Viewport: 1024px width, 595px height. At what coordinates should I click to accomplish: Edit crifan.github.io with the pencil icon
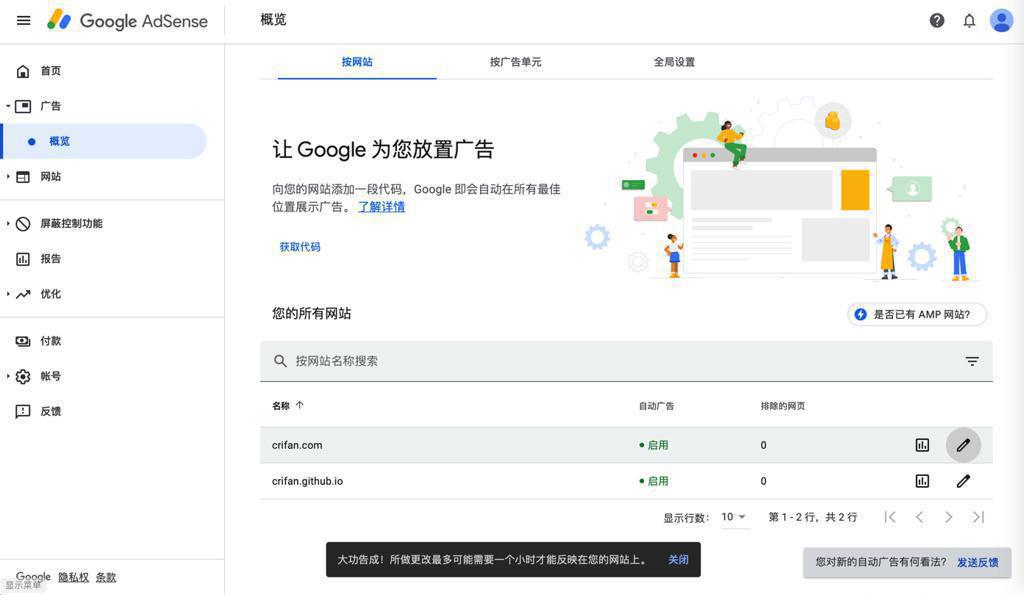[x=963, y=481]
